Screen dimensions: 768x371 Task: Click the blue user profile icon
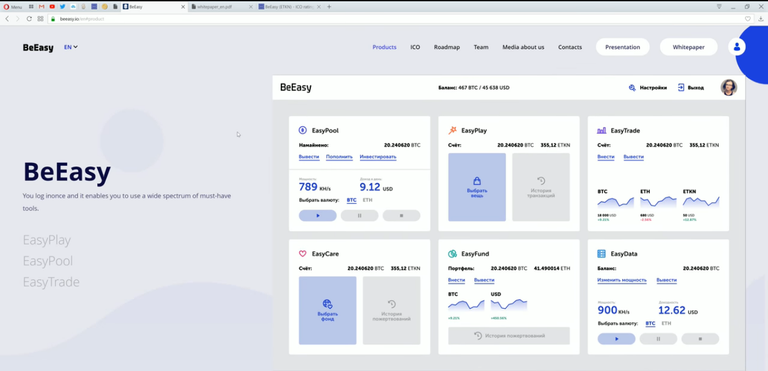point(737,47)
